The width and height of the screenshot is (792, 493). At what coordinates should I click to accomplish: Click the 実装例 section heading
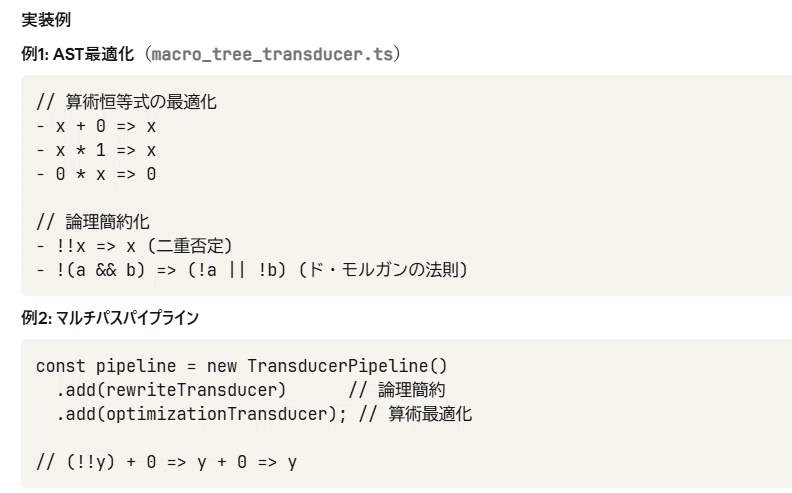46,20
